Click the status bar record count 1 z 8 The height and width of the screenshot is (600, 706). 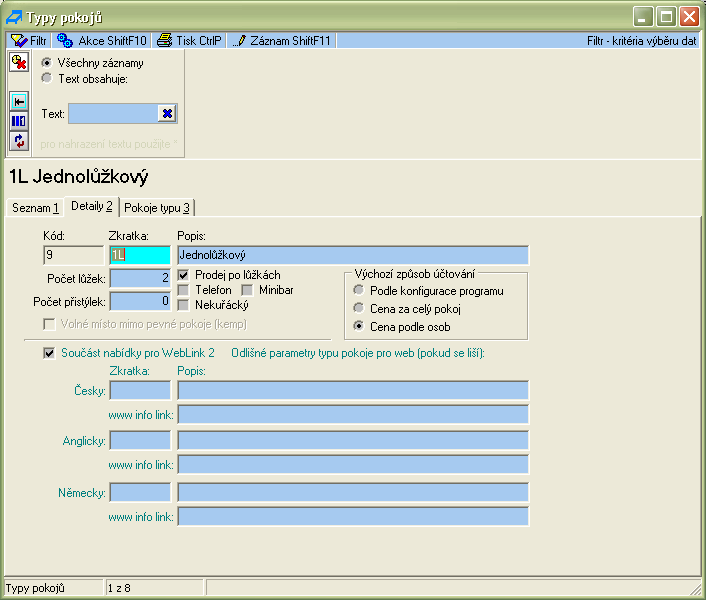click(x=119, y=588)
